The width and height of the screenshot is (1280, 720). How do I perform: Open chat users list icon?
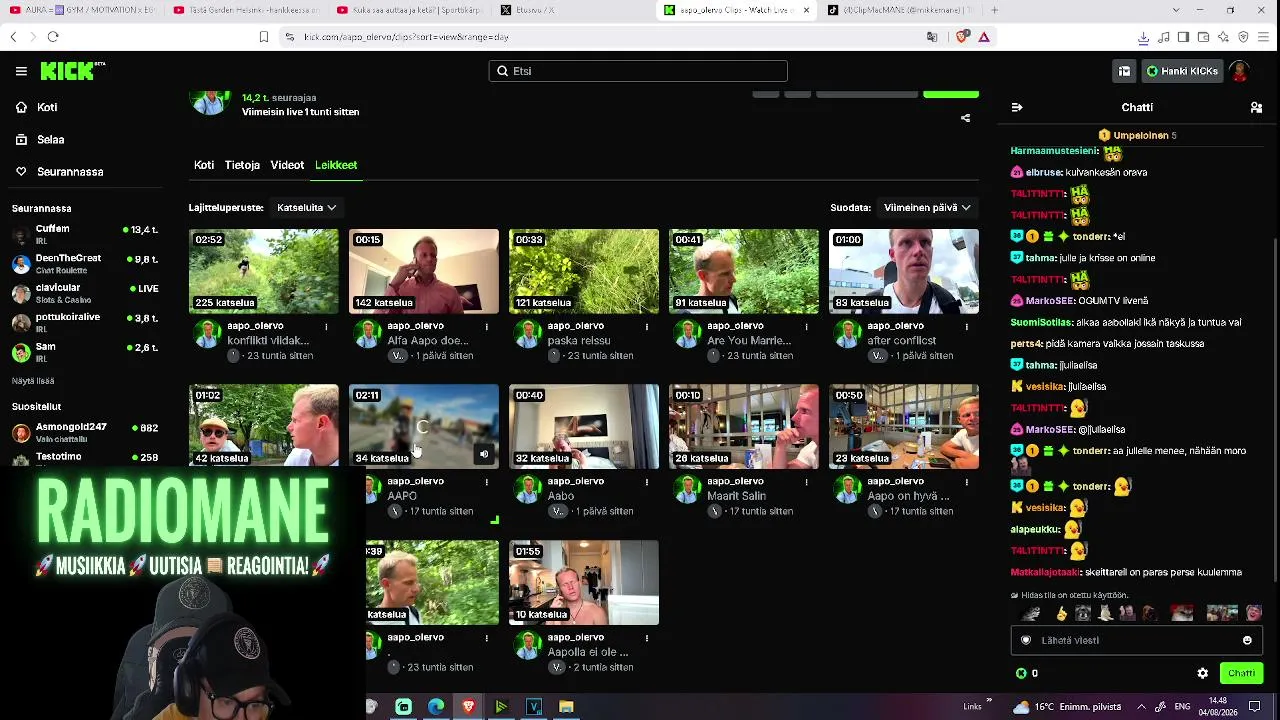pos(1256,107)
